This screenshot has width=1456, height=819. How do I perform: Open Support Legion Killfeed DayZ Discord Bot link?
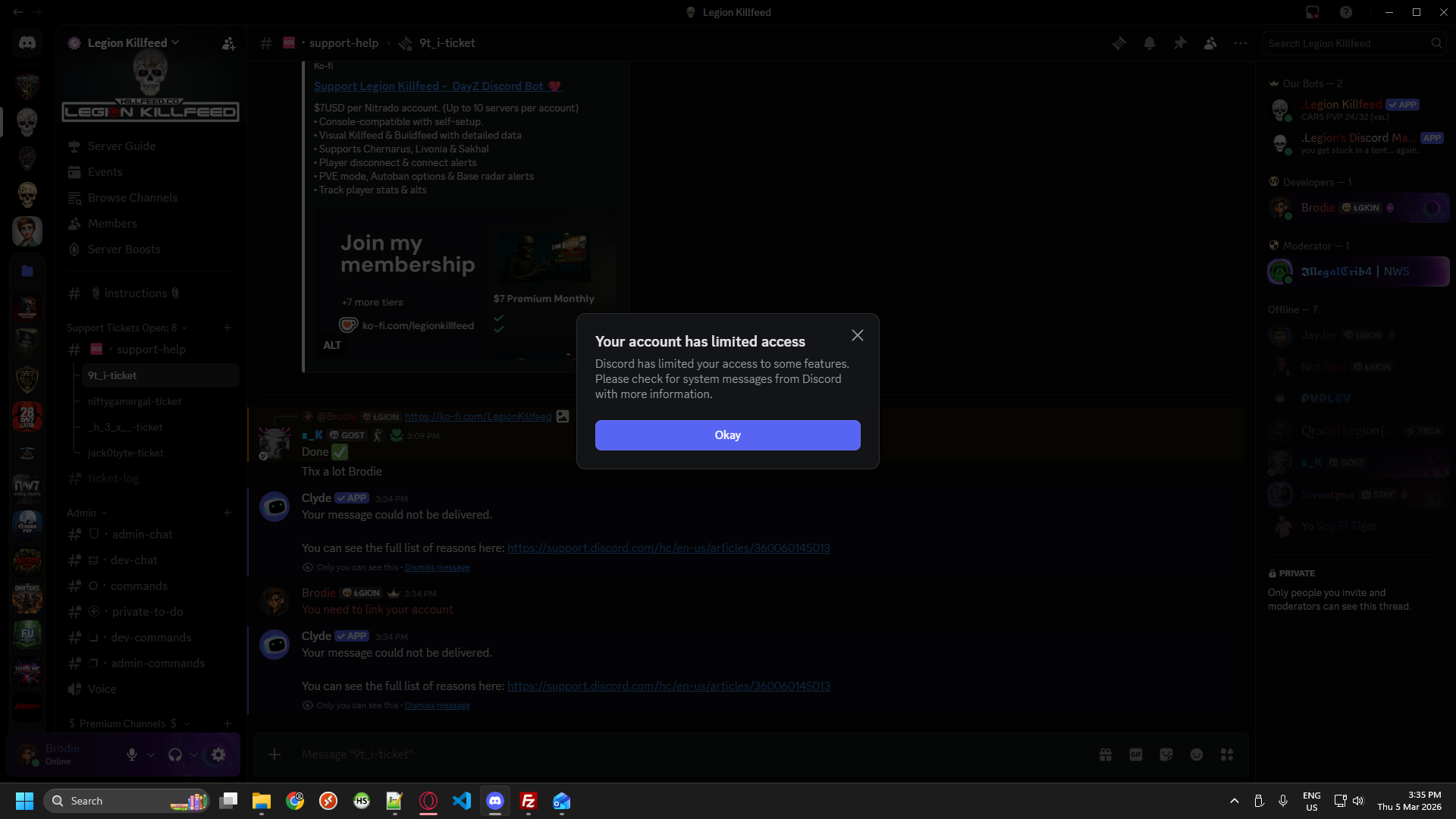click(438, 86)
